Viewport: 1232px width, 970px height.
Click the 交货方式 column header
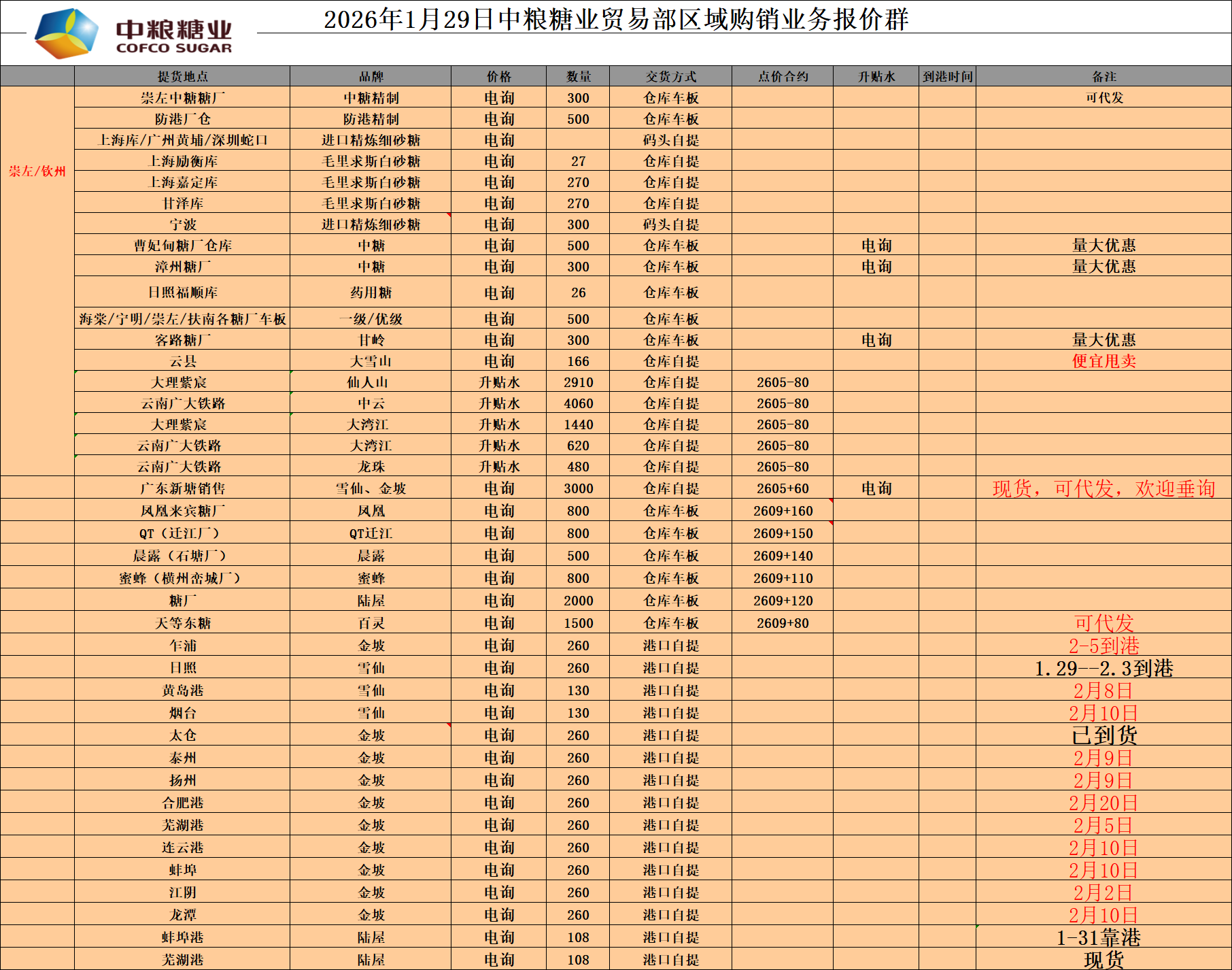pyautogui.click(x=670, y=77)
